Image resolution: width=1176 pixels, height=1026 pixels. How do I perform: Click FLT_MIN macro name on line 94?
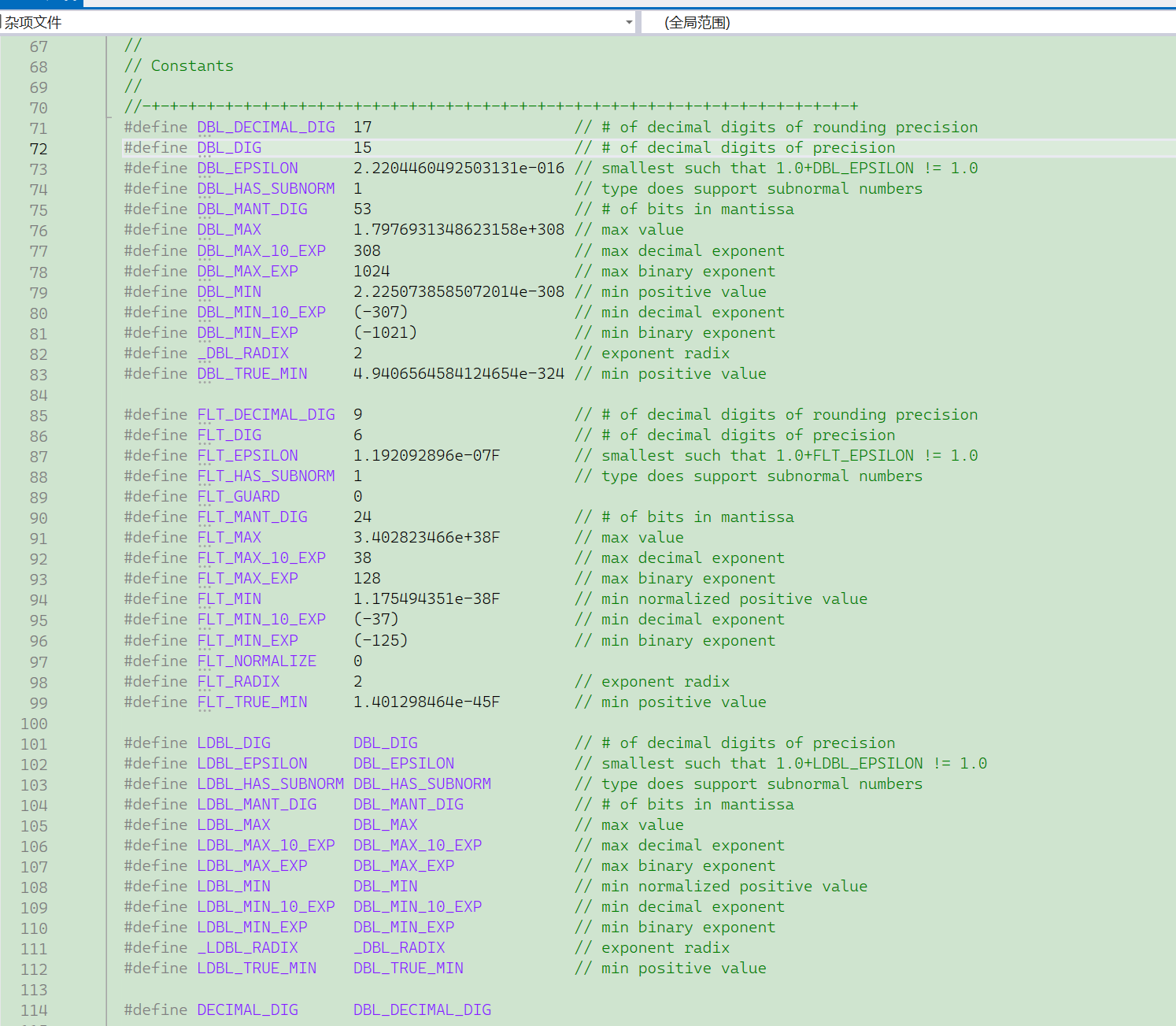[229, 598]
